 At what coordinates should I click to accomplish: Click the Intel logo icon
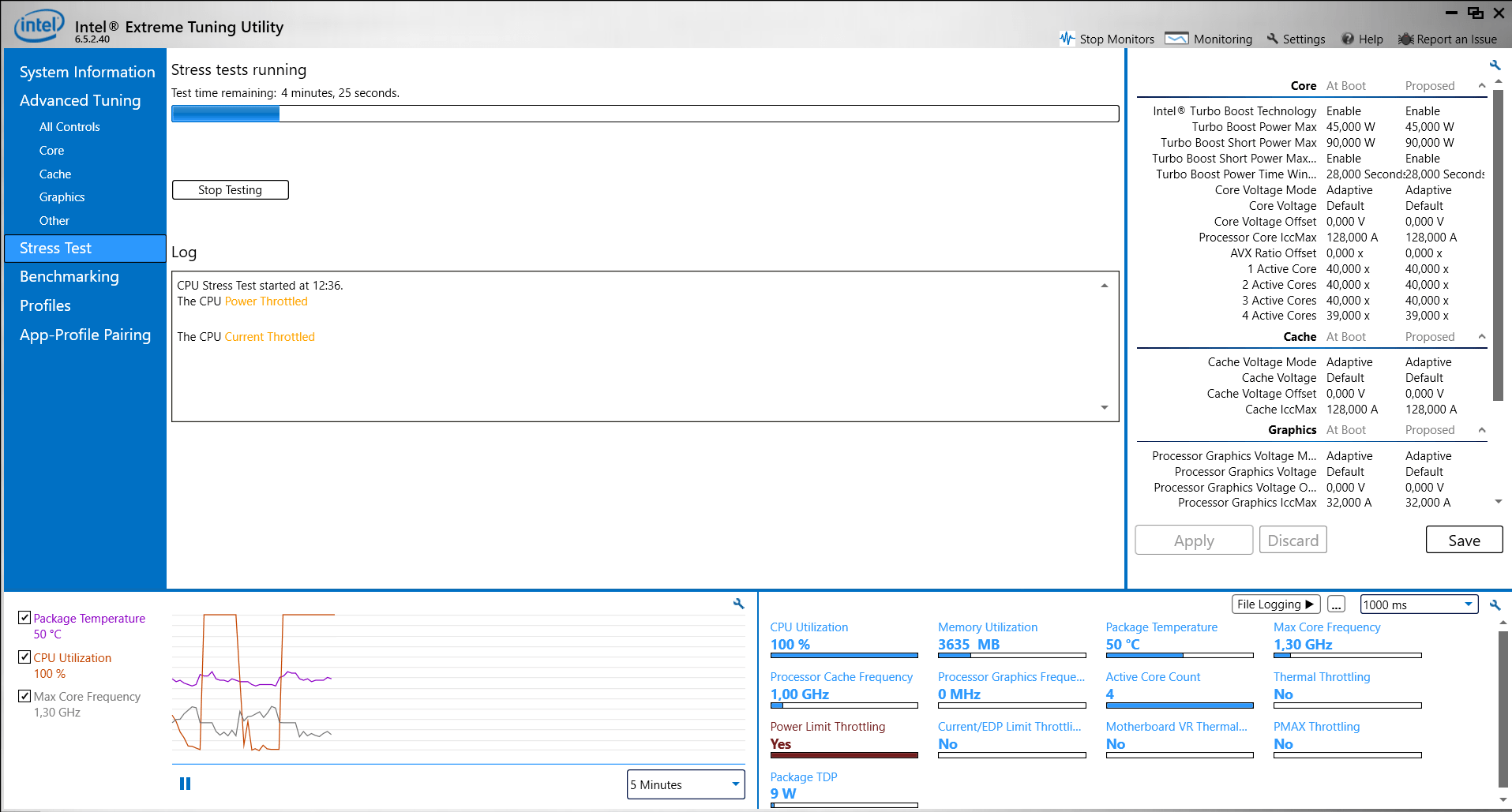point(39,26)
